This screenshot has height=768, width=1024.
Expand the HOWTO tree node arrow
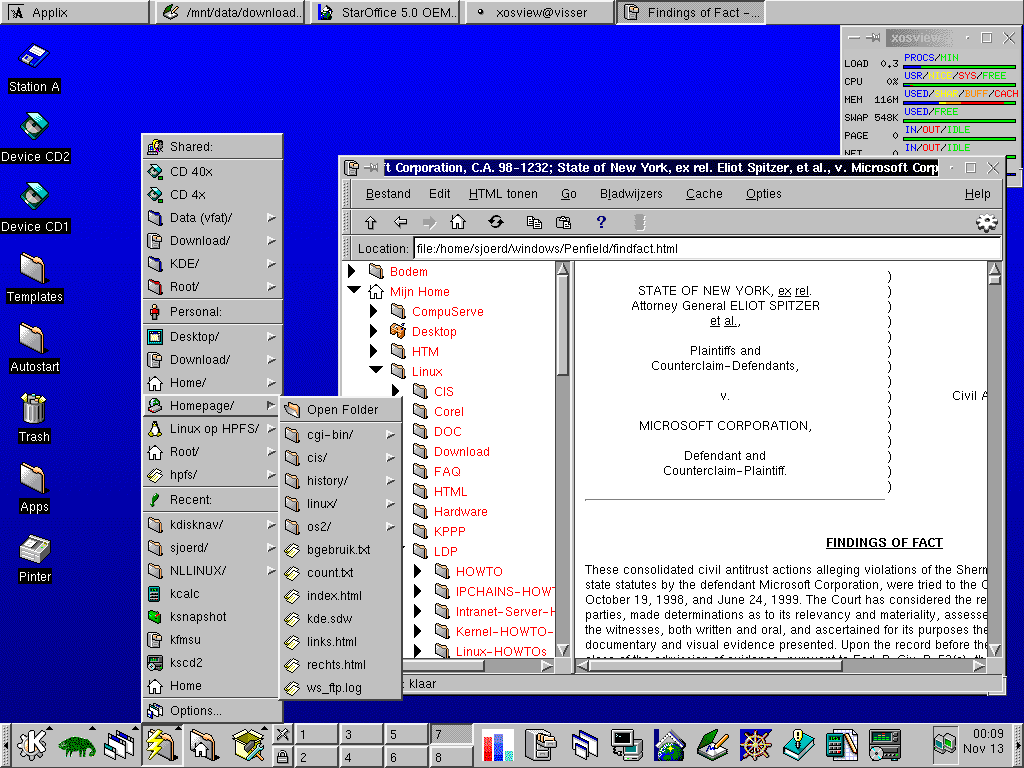point(418,571)
